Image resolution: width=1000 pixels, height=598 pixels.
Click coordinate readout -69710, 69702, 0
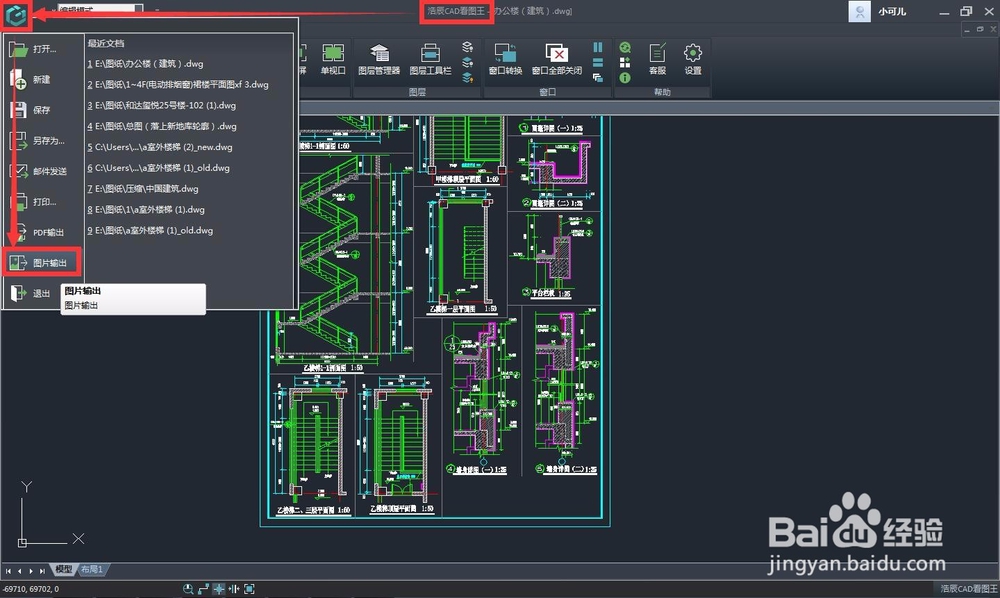[32, 589]
